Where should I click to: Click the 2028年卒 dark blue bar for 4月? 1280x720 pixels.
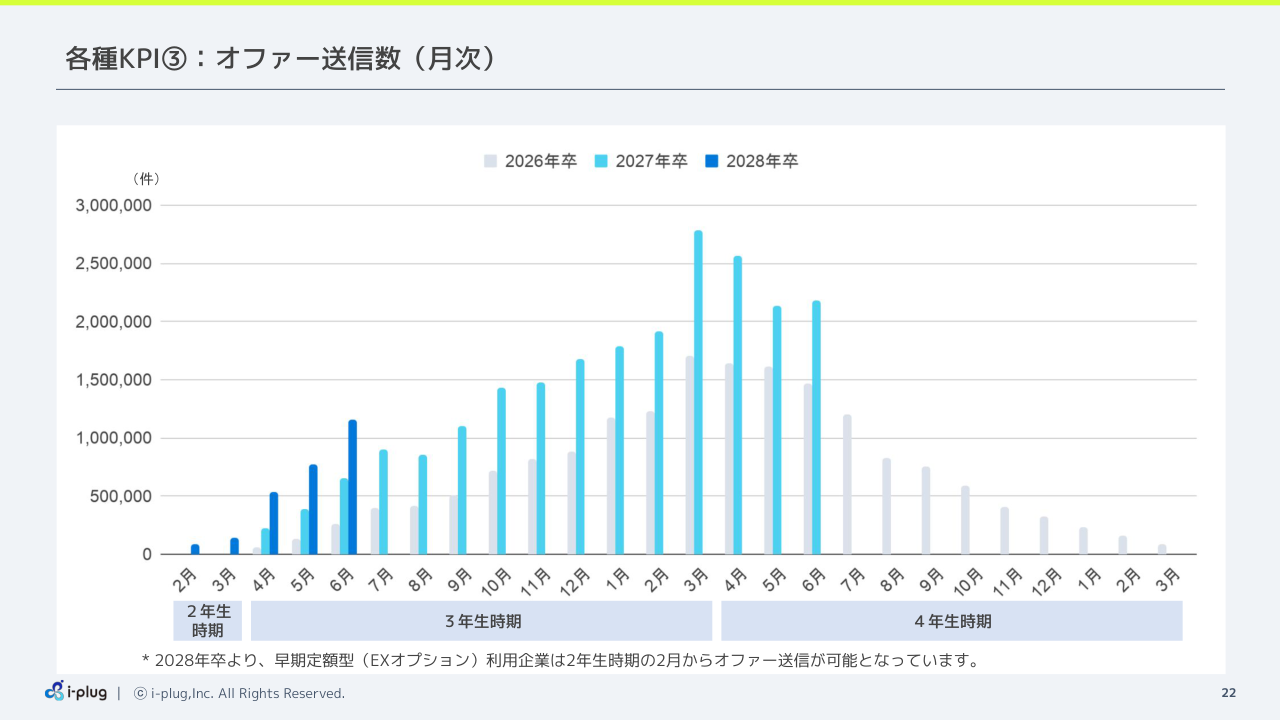[274, 523]
